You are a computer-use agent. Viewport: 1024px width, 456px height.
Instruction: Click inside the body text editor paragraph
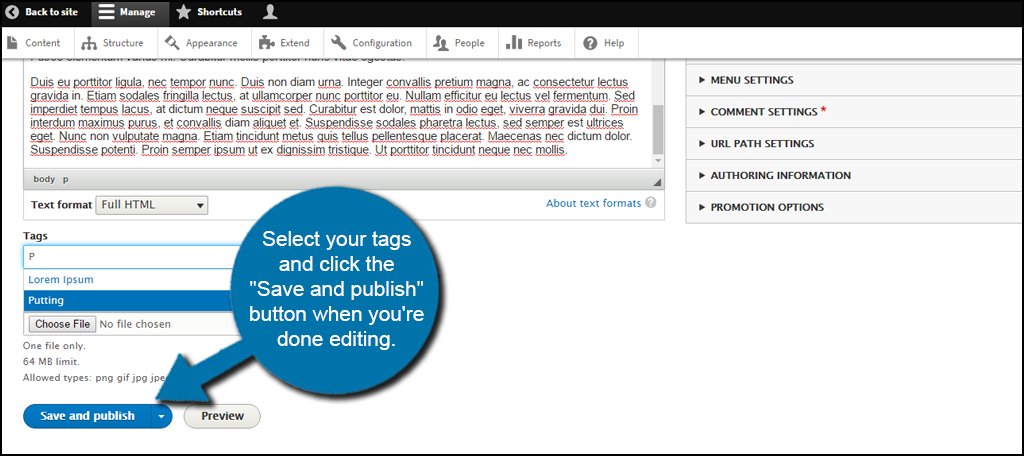pyautogui.click(x=334, y=116)
